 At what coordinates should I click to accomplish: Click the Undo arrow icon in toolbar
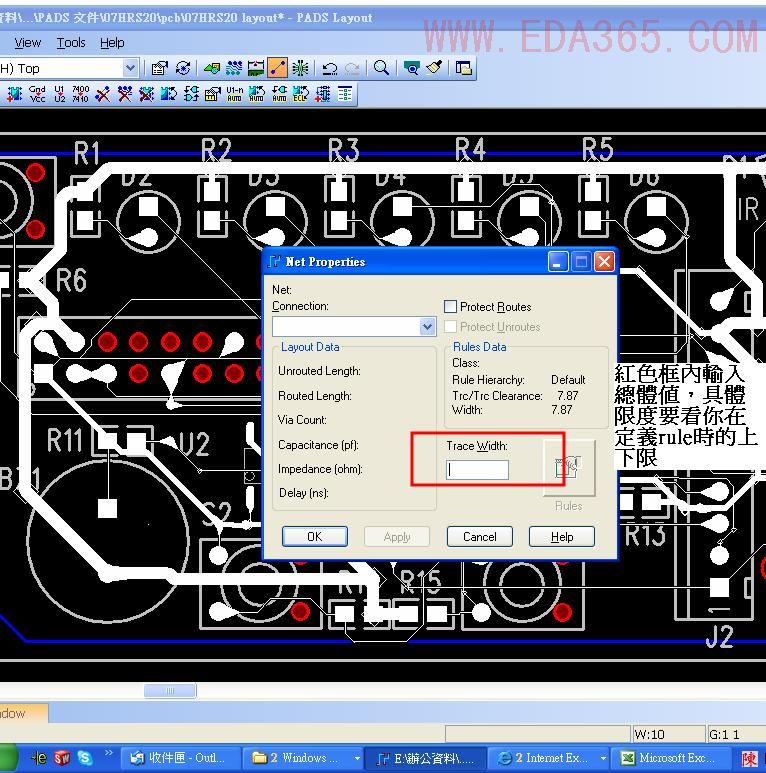329,68
